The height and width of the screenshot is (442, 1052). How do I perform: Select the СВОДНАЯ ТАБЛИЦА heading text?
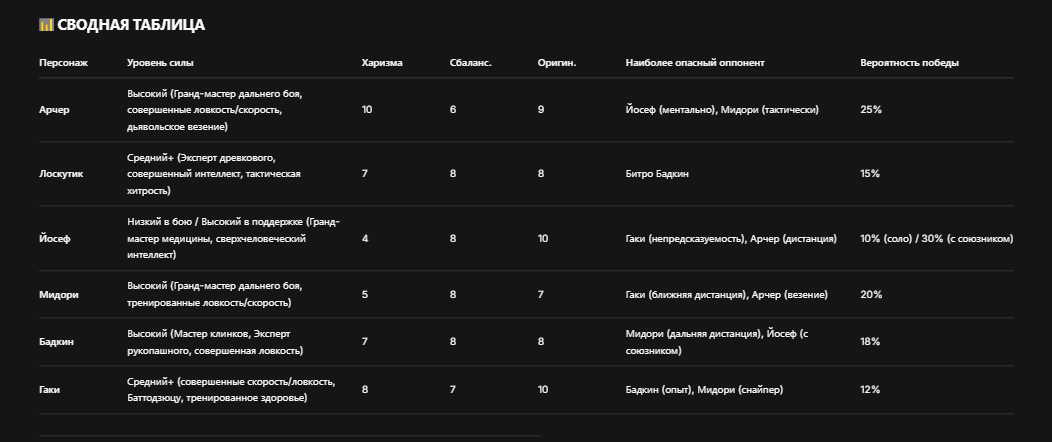(131, 25)
